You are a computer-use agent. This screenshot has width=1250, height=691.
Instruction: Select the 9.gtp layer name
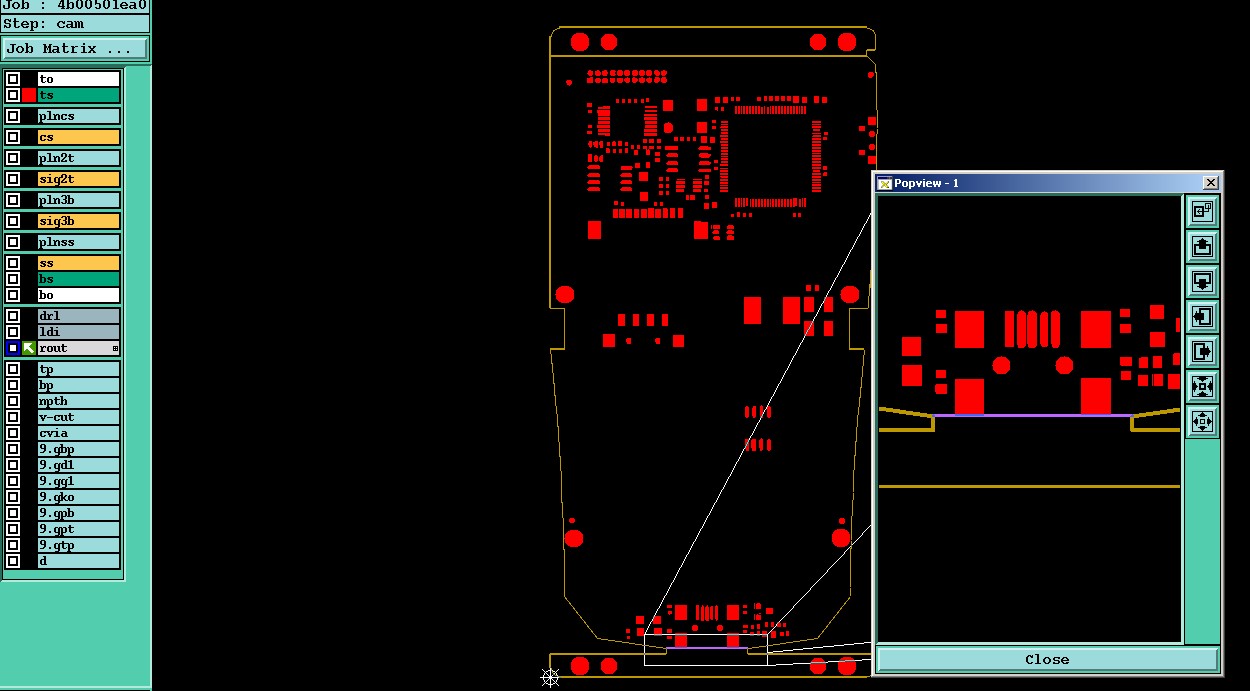point(78,545)
